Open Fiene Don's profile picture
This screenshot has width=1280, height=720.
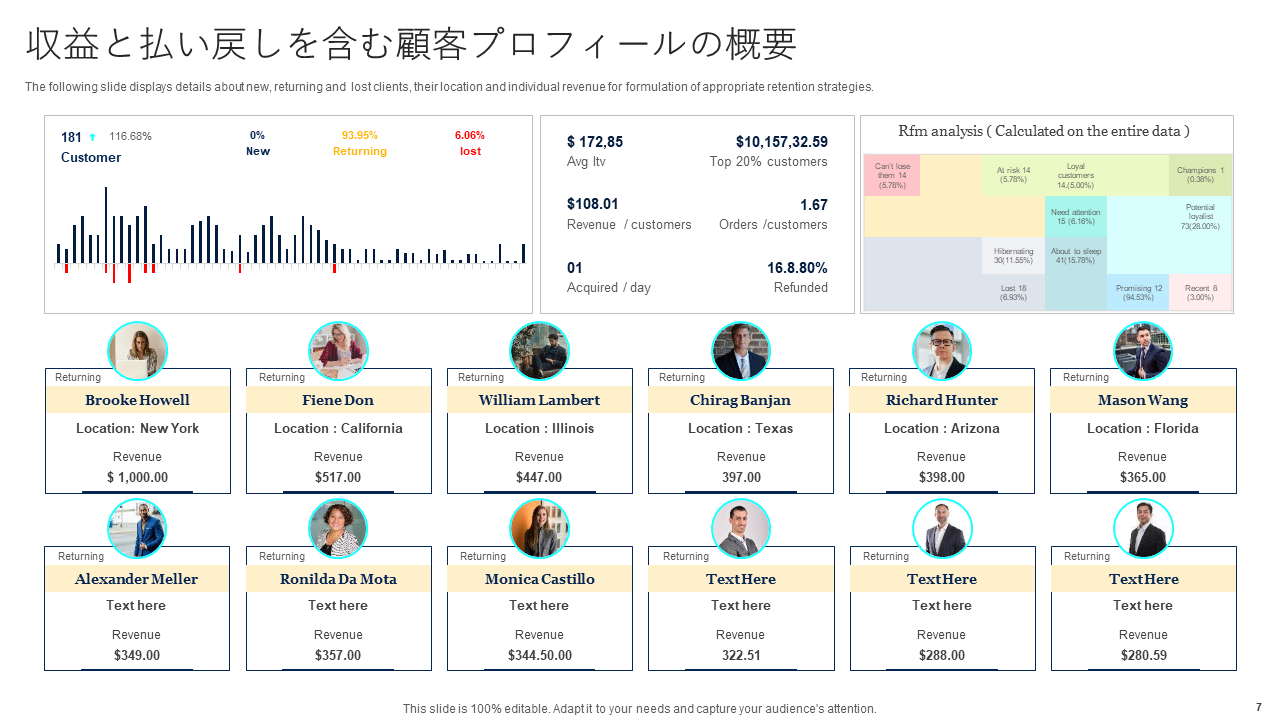point(338,351)
